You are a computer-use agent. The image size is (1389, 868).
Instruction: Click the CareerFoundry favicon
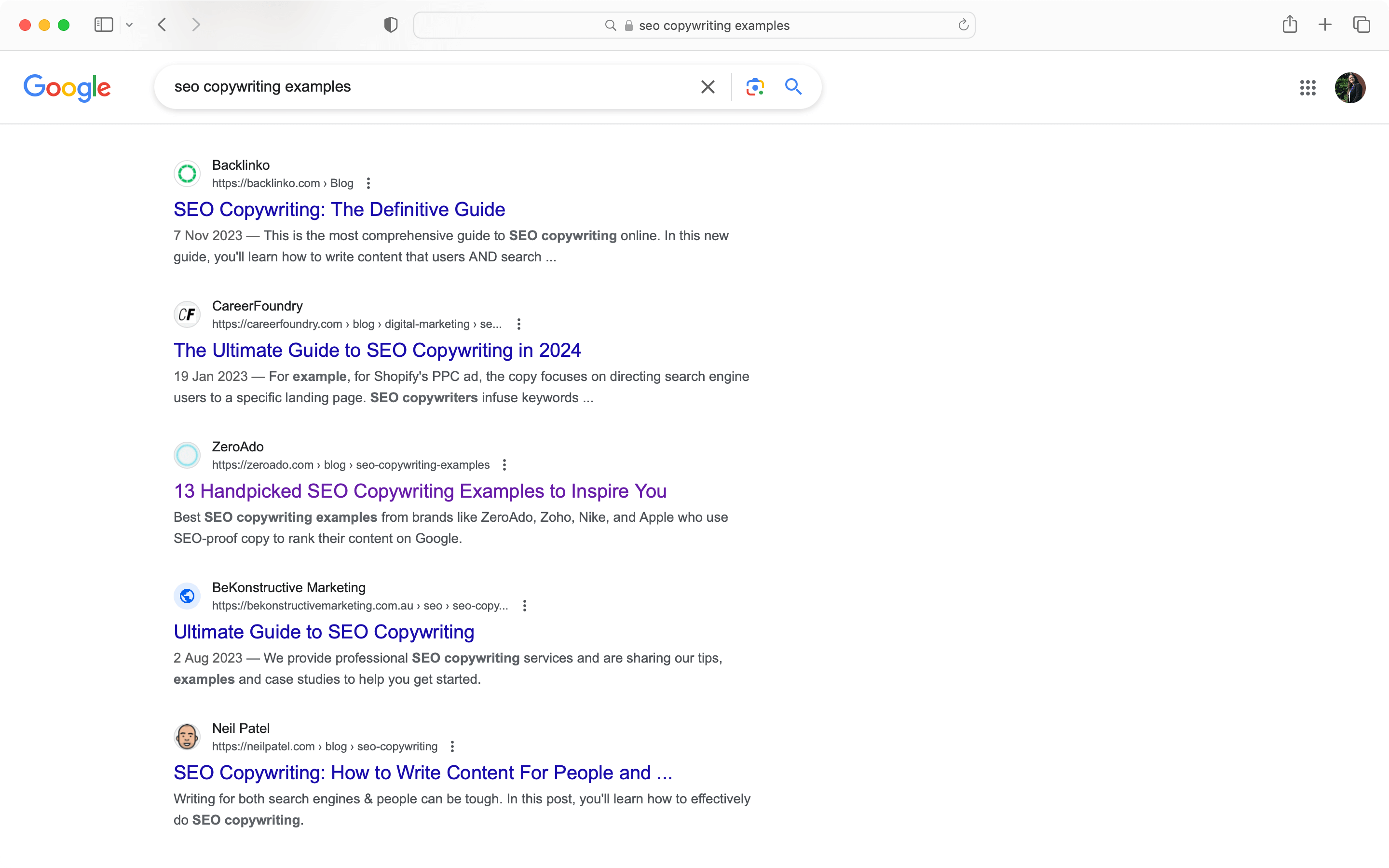(x=187, y=314)
